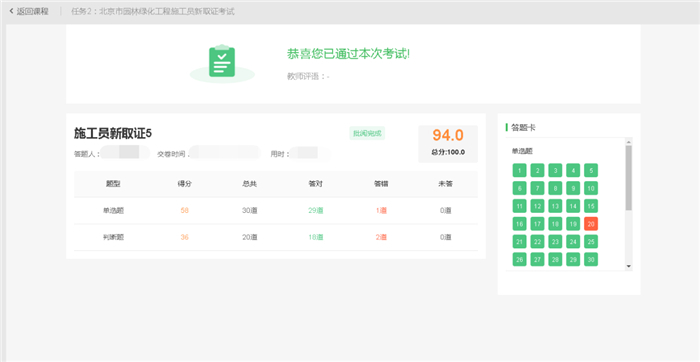
Task: Click the 答题卡 panel heading
Action: 523,128
